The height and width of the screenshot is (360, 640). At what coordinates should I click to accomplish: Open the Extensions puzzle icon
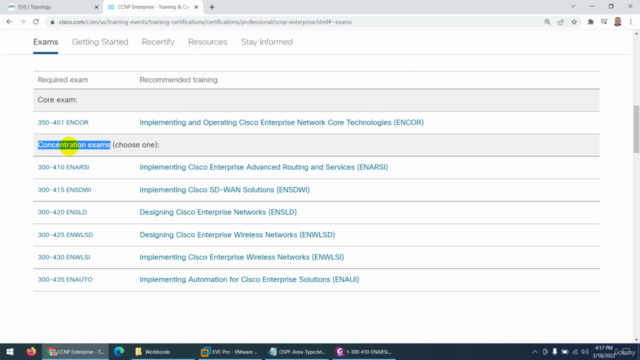[591, 22]
